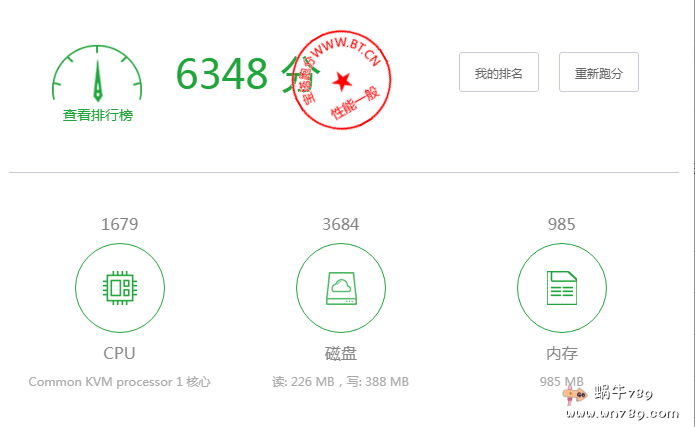The height and width of the screenshot is (427, 695).
Task: Click the snail mascot watermark logo
Action: pyautogui.click(x=574, y=400)
